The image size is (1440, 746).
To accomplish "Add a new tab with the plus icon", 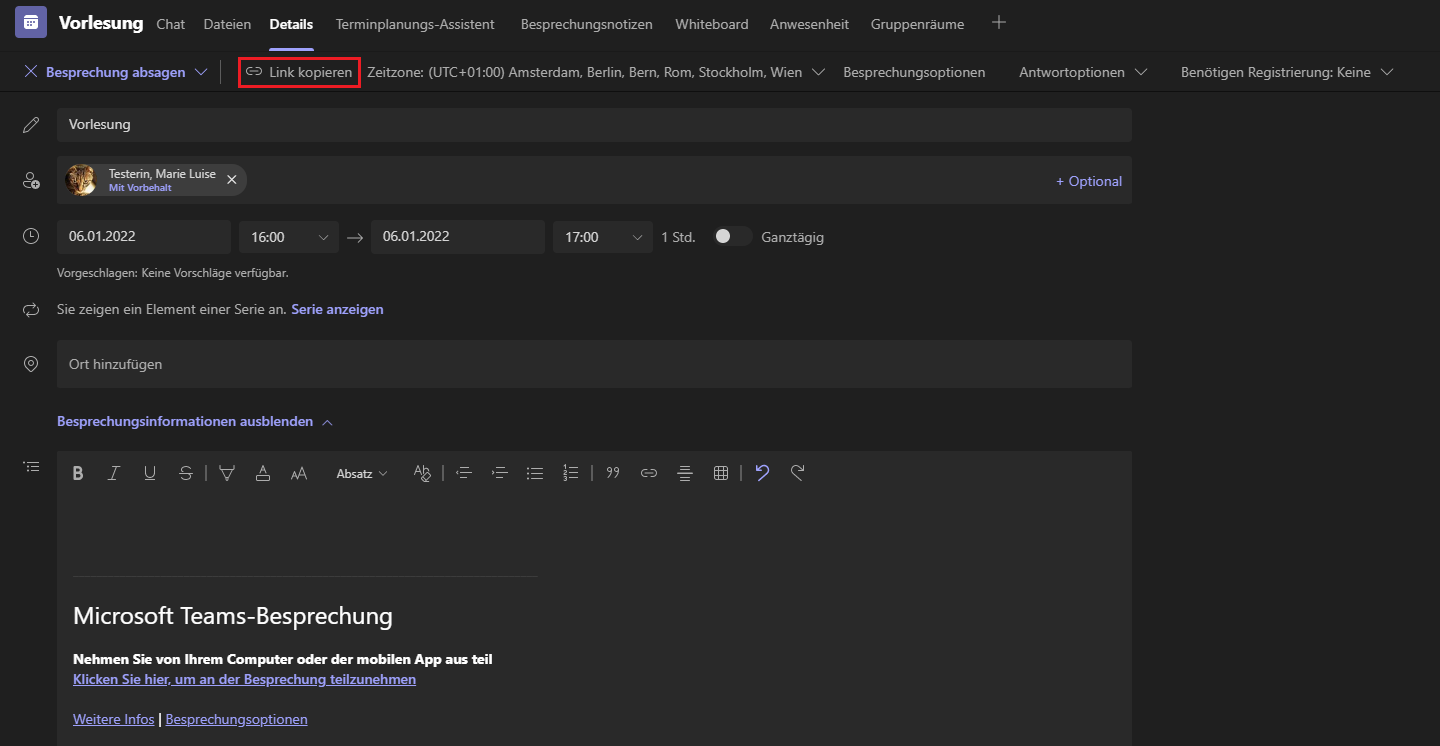I will pos(998,23).
